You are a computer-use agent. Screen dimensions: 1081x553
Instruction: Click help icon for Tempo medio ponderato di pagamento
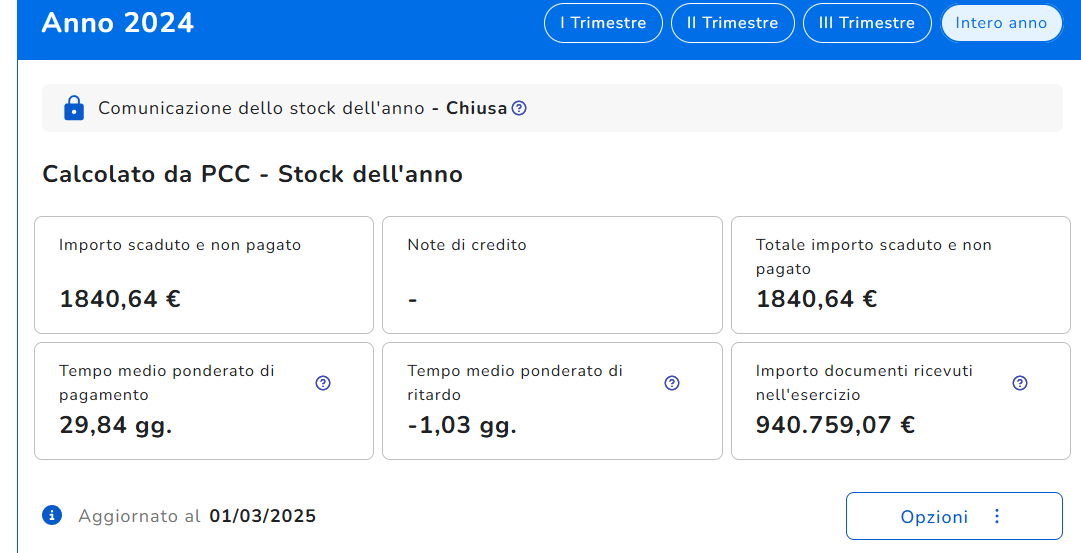click(x=323, y=383)
